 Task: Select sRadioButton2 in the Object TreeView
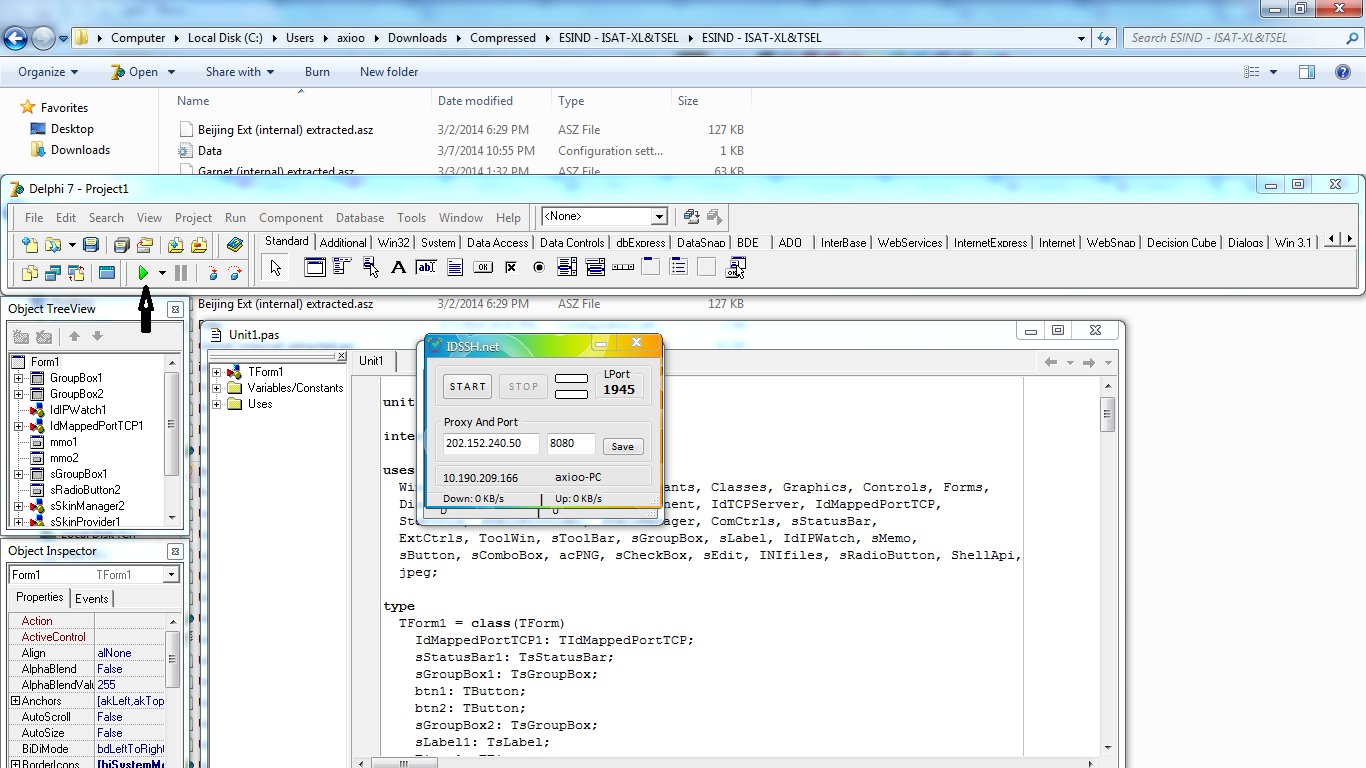click(x=85, y=490)
